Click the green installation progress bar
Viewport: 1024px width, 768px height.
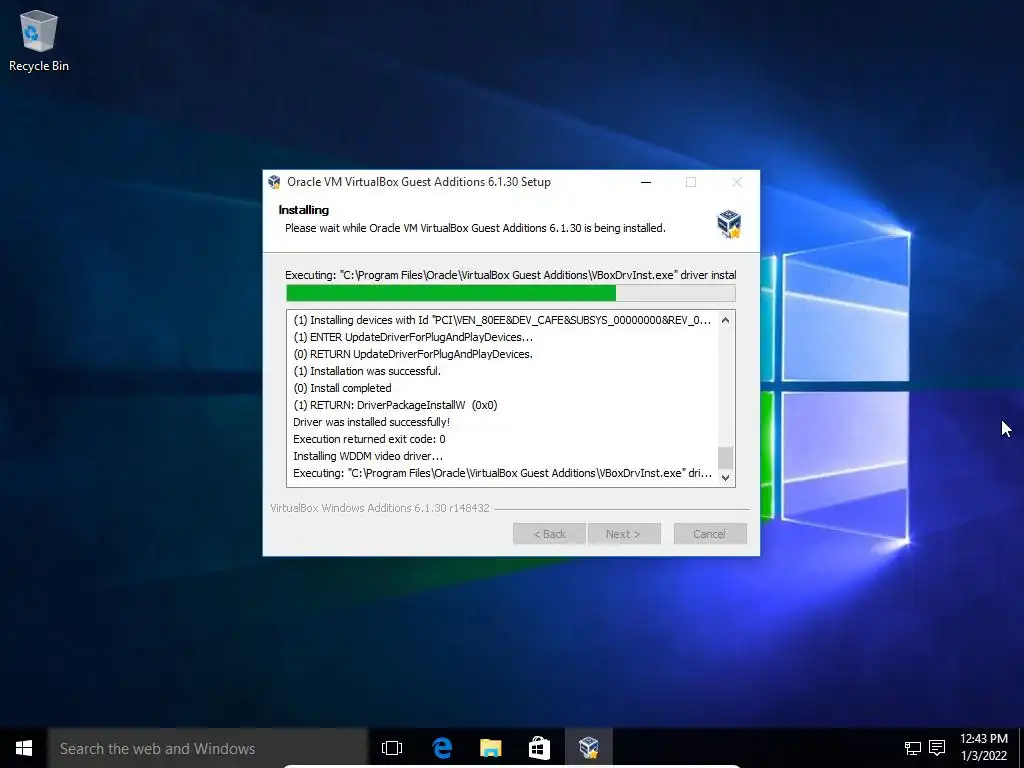[x=511, y=293]
